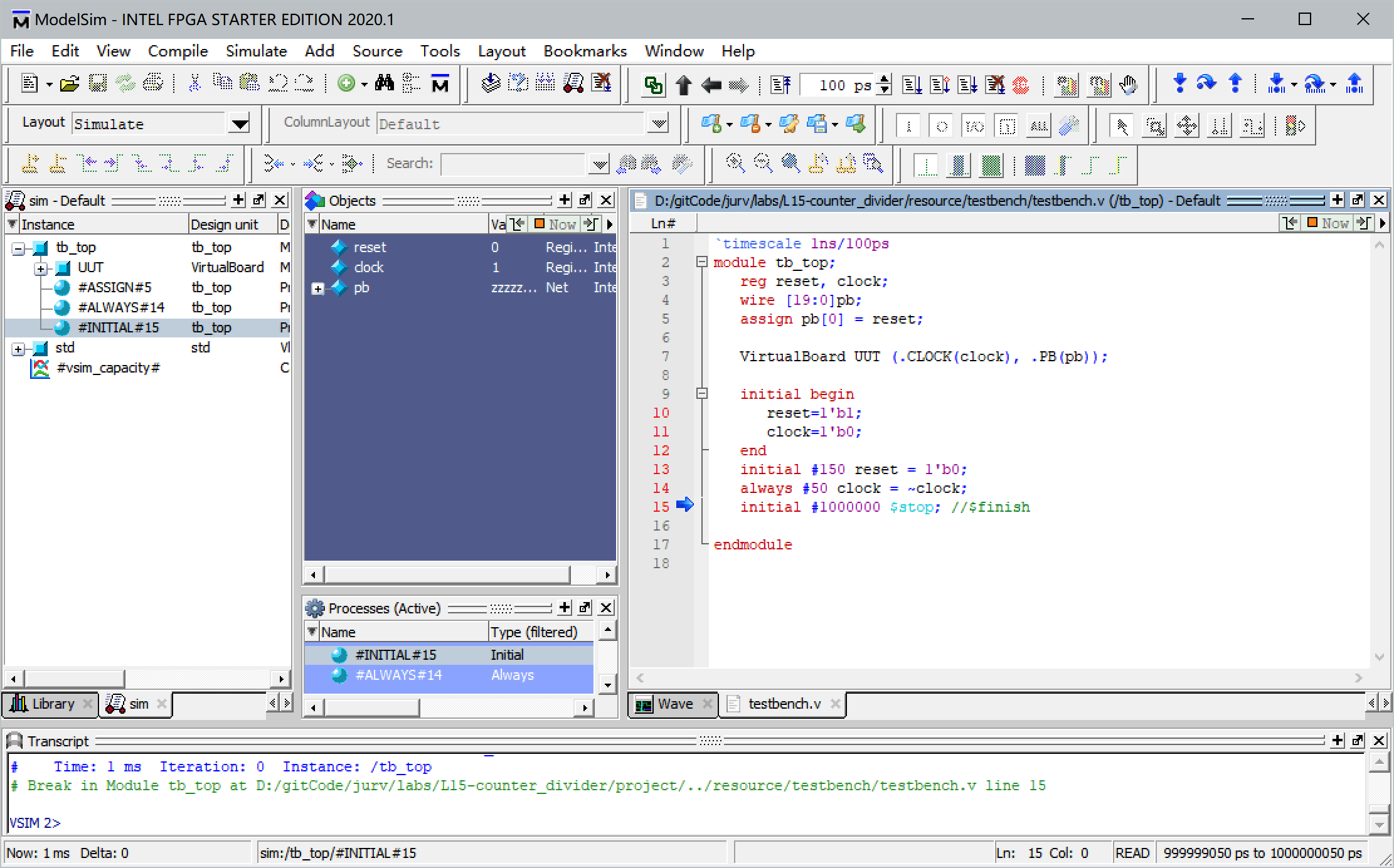
Task: Select the #vsim_capacity# tree item
Action: pos(108,368)
